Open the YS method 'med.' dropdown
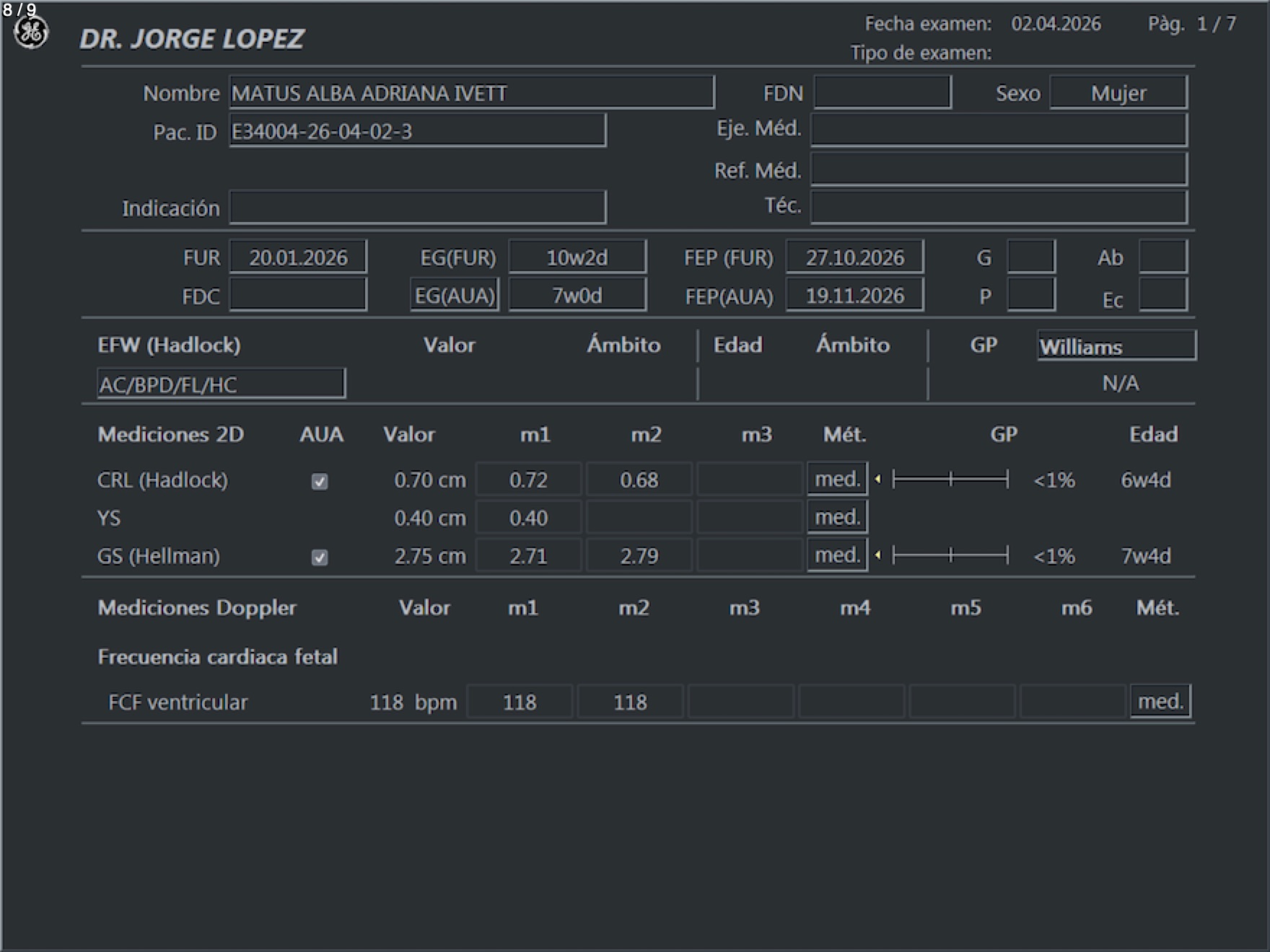1270x952 pixels. pyautogui.click(x=837, y=517)
